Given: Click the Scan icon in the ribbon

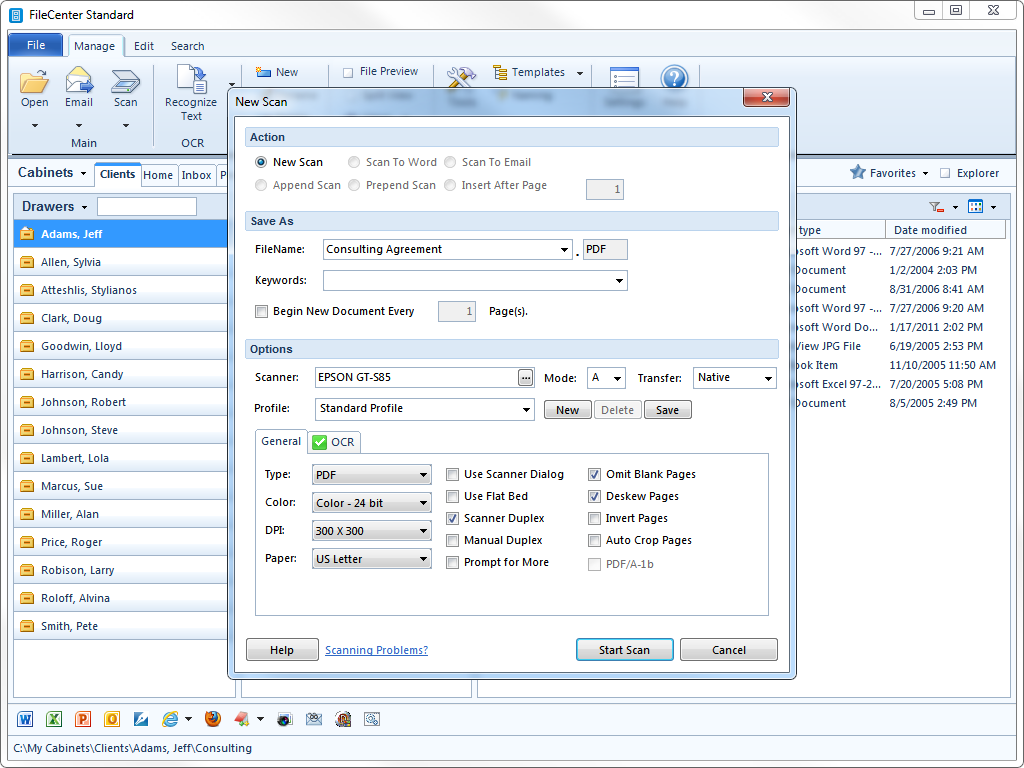Looking at the screenshot, I should click(125, 83).
